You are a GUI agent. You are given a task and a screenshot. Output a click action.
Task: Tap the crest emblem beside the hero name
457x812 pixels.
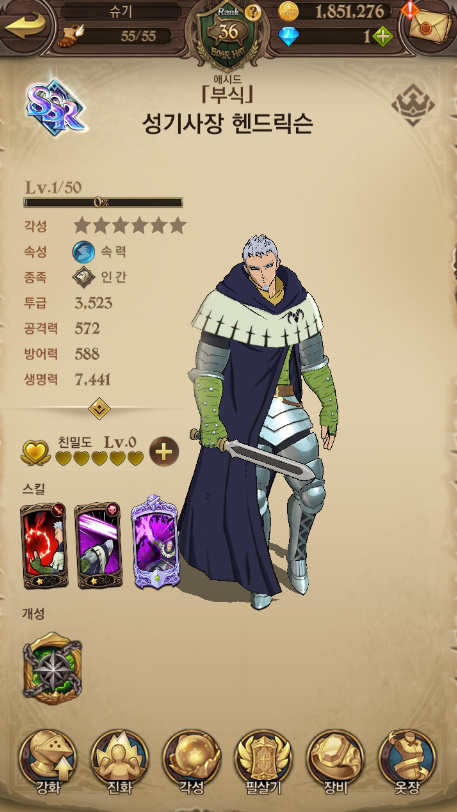[x=412, y=105]
